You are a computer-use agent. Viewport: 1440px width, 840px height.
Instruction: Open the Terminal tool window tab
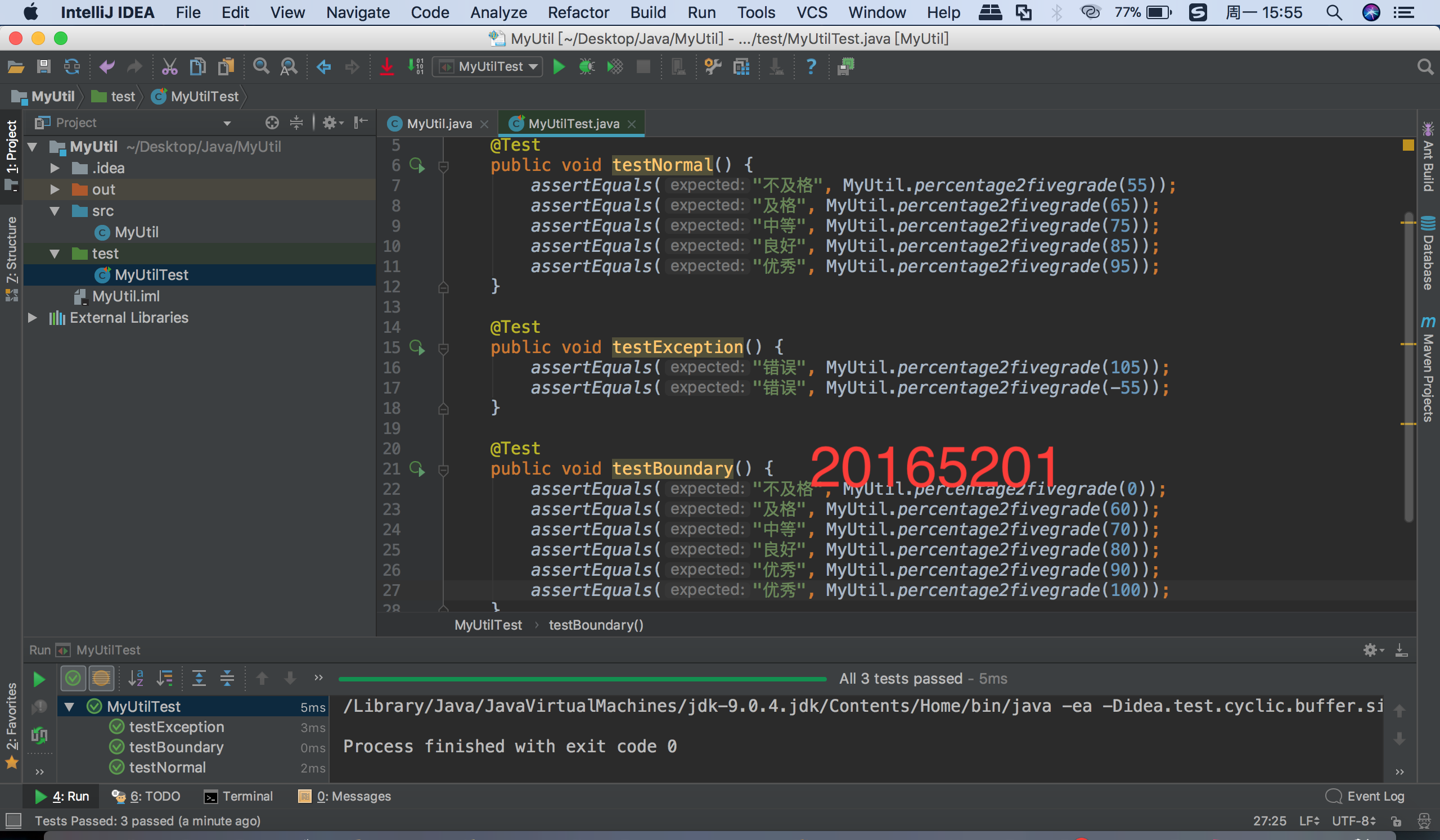pos(239,797)
